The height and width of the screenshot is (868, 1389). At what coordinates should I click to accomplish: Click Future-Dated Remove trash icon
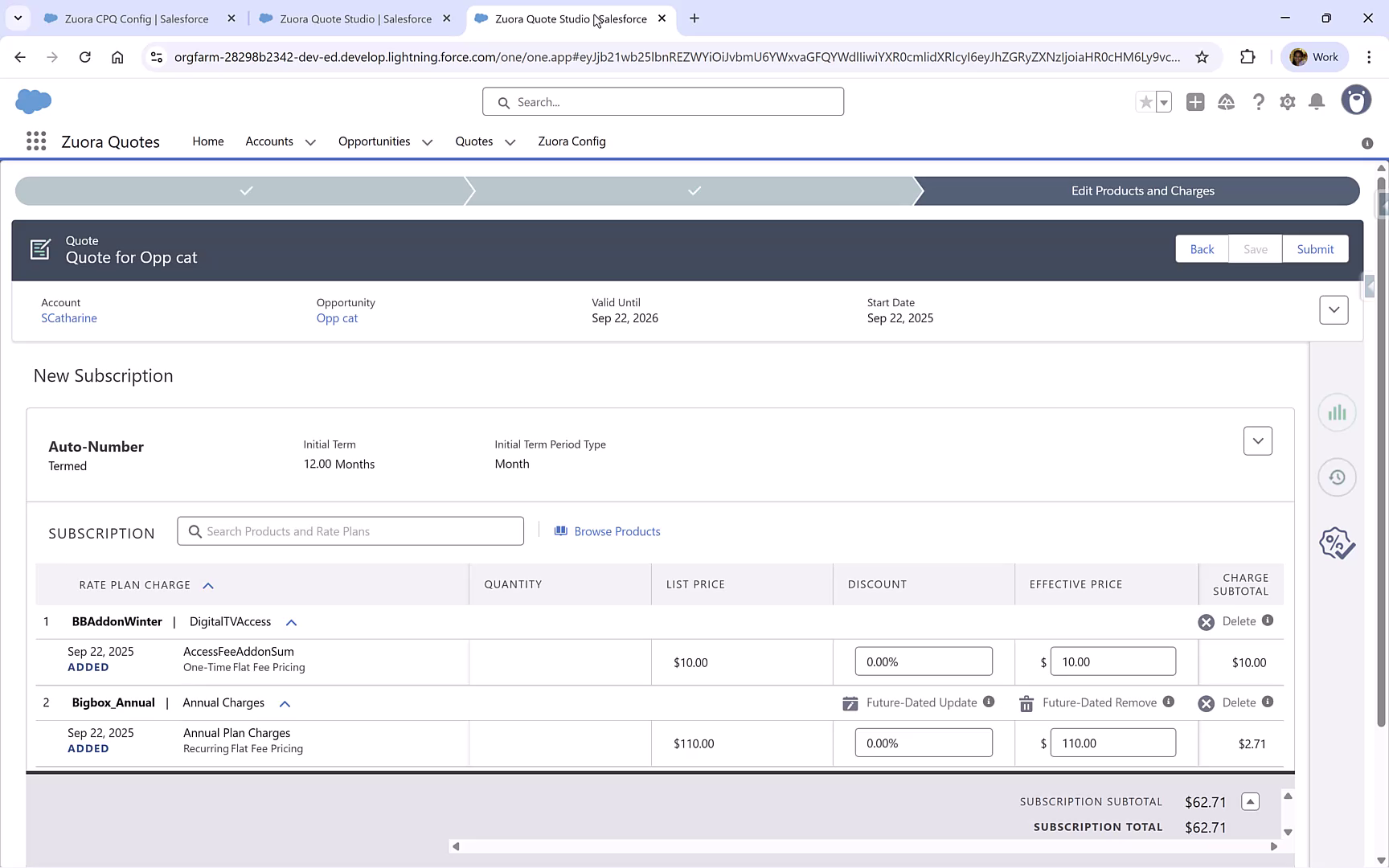(1026, 702)
